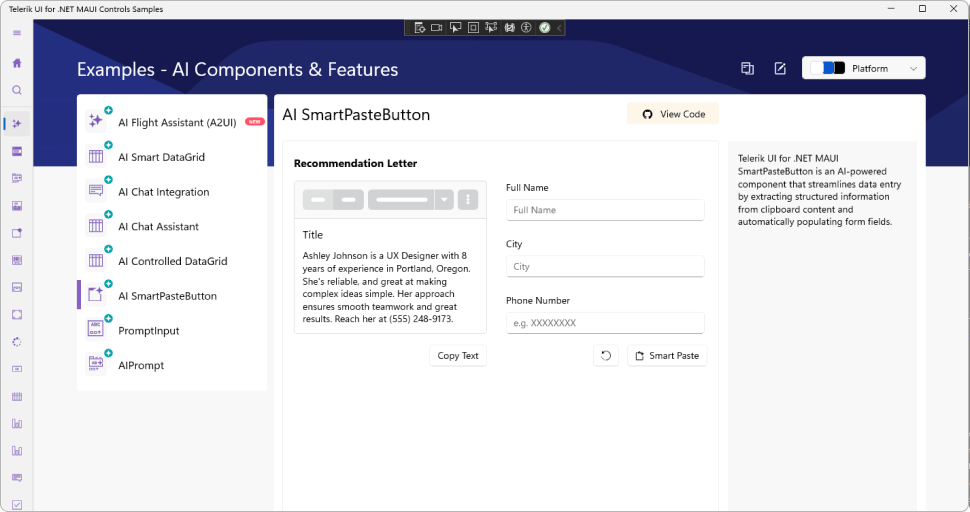Open accessibility checker in debug toolbar
Viewport: 970px width, 512px height.
click(x=526, y=28)
